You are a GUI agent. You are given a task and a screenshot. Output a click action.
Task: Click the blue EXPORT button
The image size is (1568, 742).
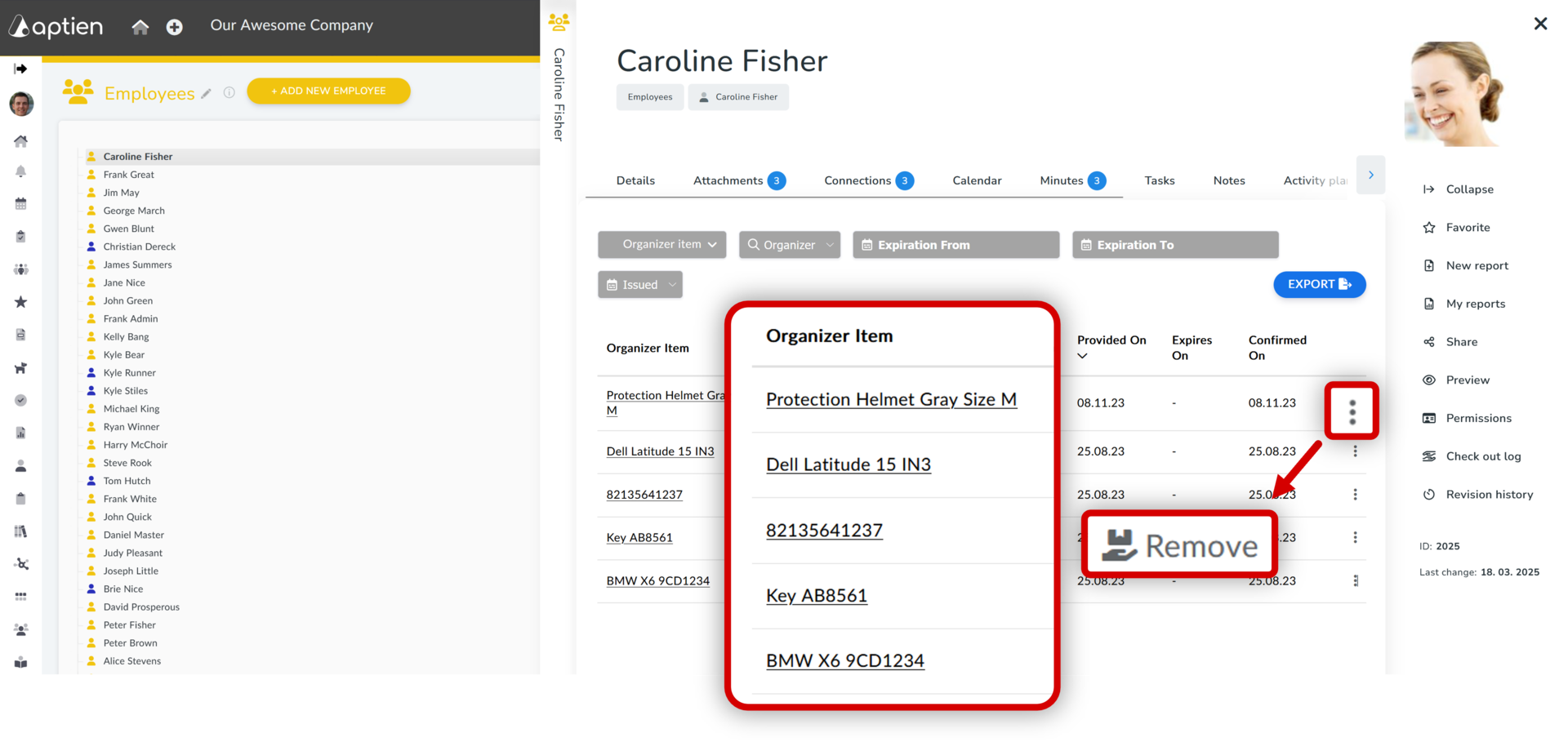click(x=1319, y=284)
